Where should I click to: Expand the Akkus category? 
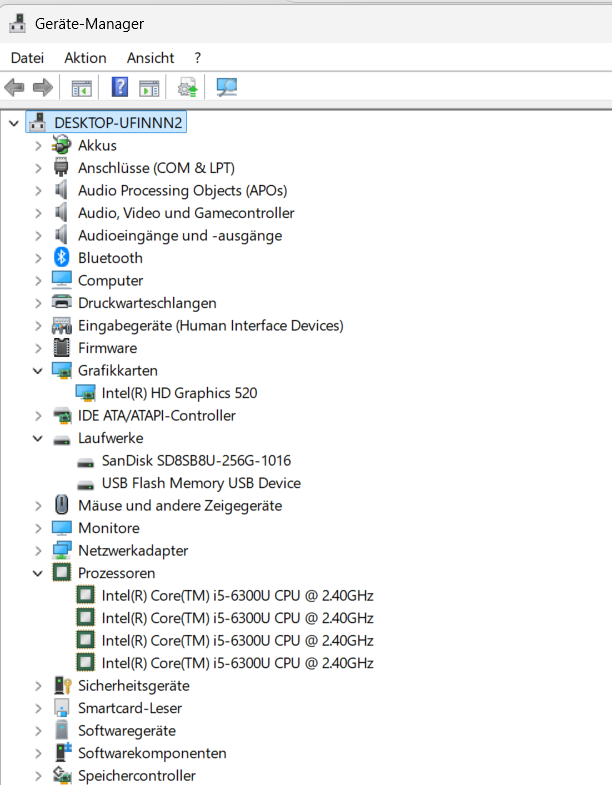click(38, 146)
